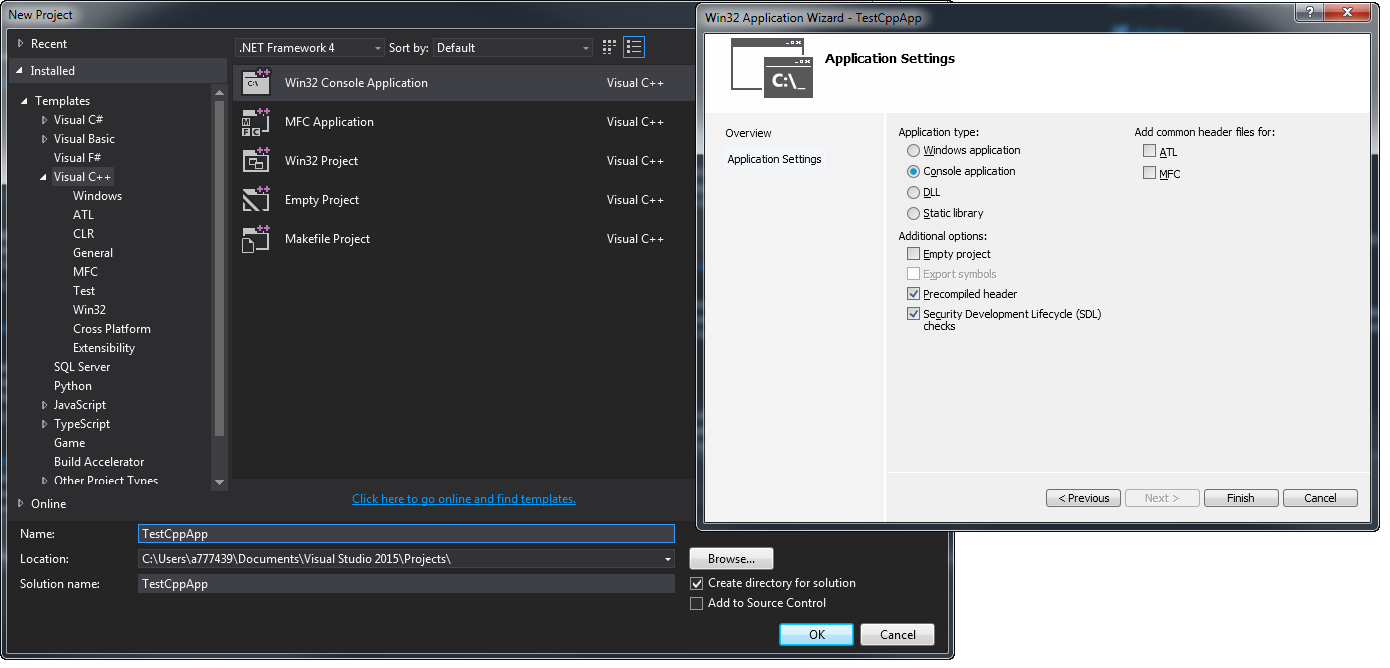Image resolution: width=1390 pixels, height=668 pixels.
Task: Confirm New Project with OK button
Action: pyautogui.click(x=817, y=635)
